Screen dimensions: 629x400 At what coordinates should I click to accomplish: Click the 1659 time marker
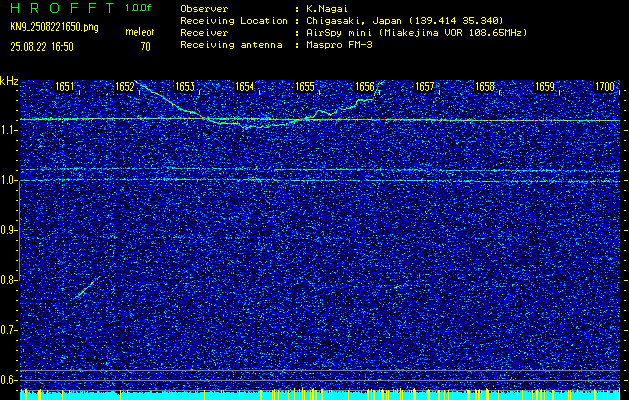545,87
